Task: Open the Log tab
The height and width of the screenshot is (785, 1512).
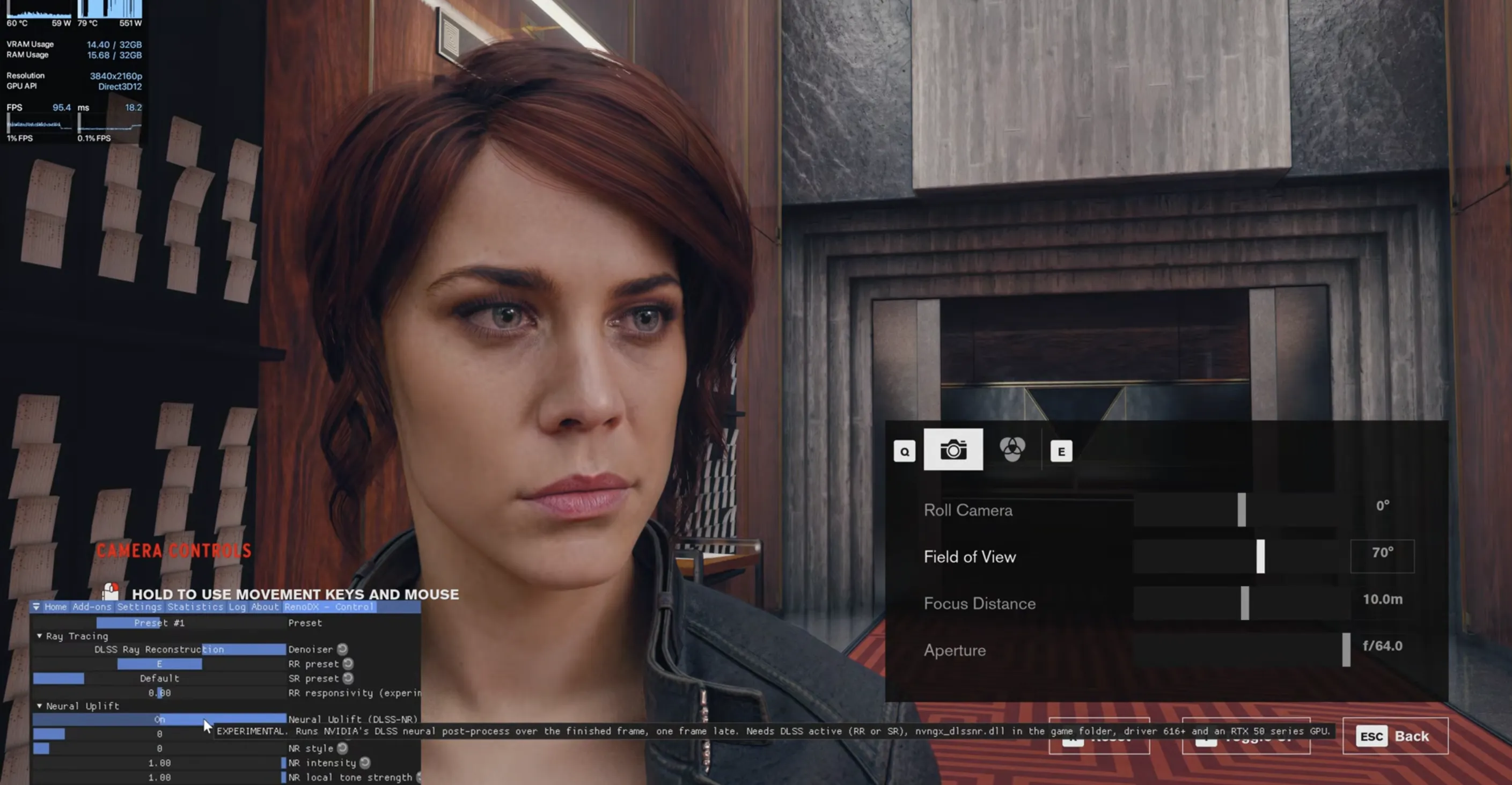Action: click(237, 606)
